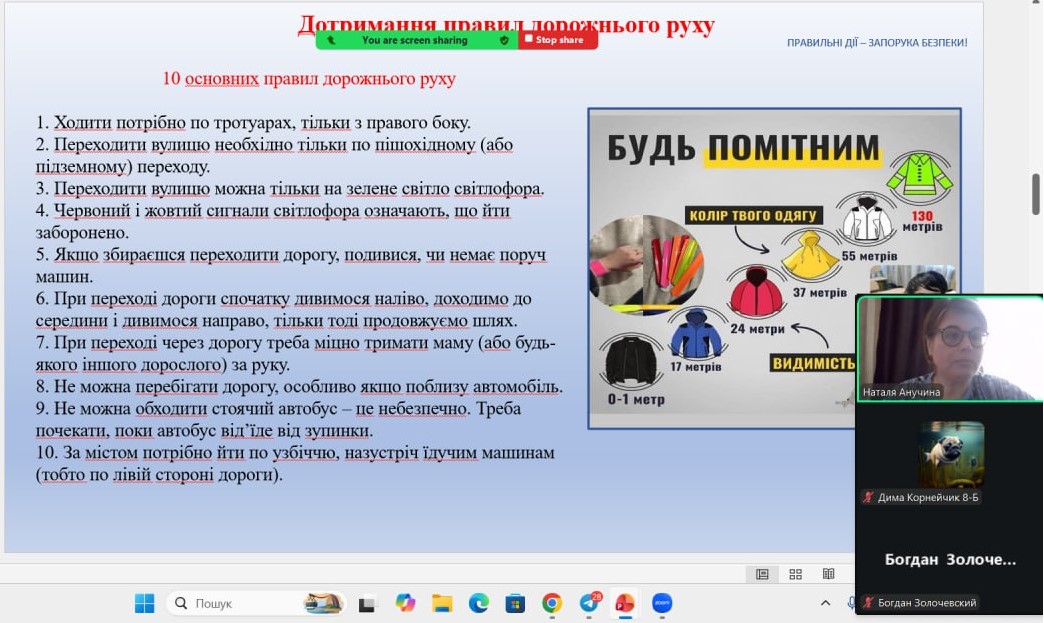
Task: Open Microsoft Store from the taskbar
Action: [x=515, y=603]
